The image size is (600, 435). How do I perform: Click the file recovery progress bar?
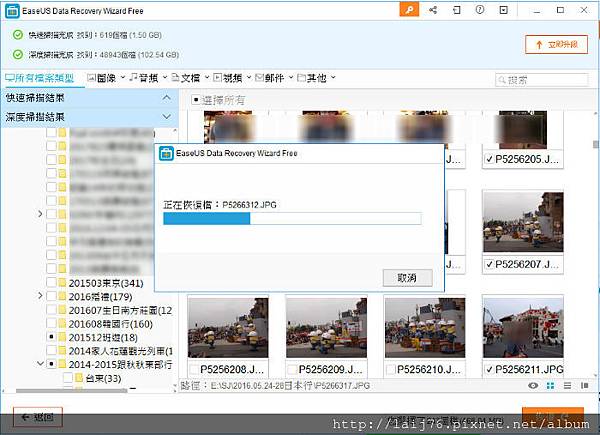292,218
